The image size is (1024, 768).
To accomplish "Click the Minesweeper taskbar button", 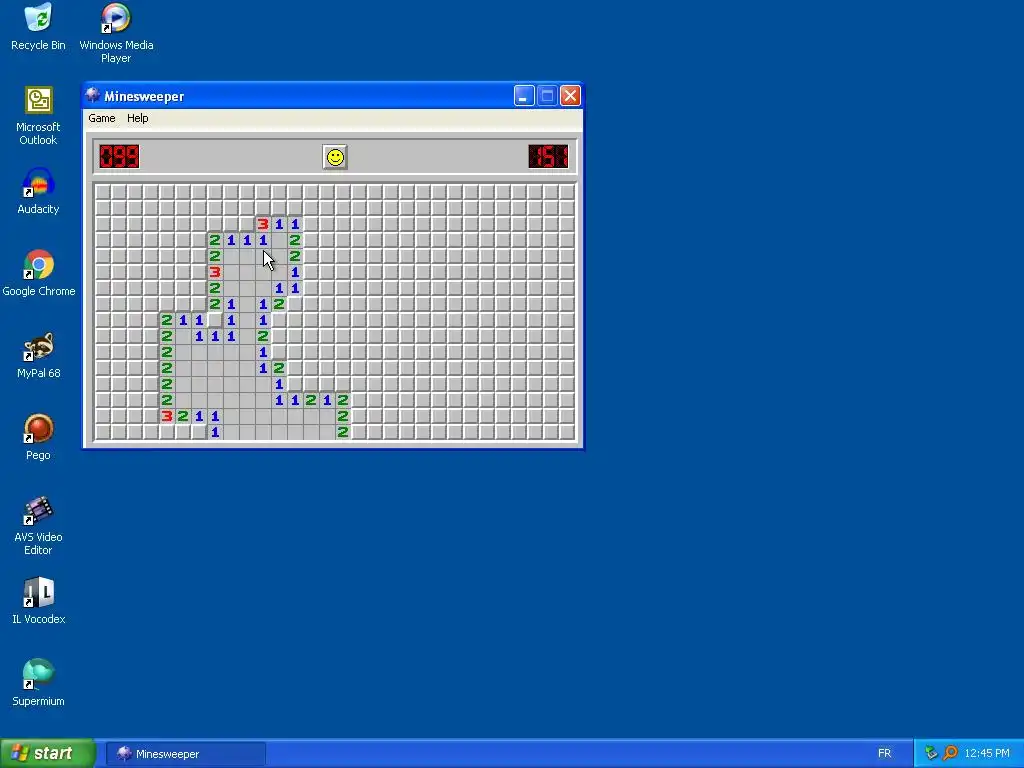I will [x=185, y=754].
